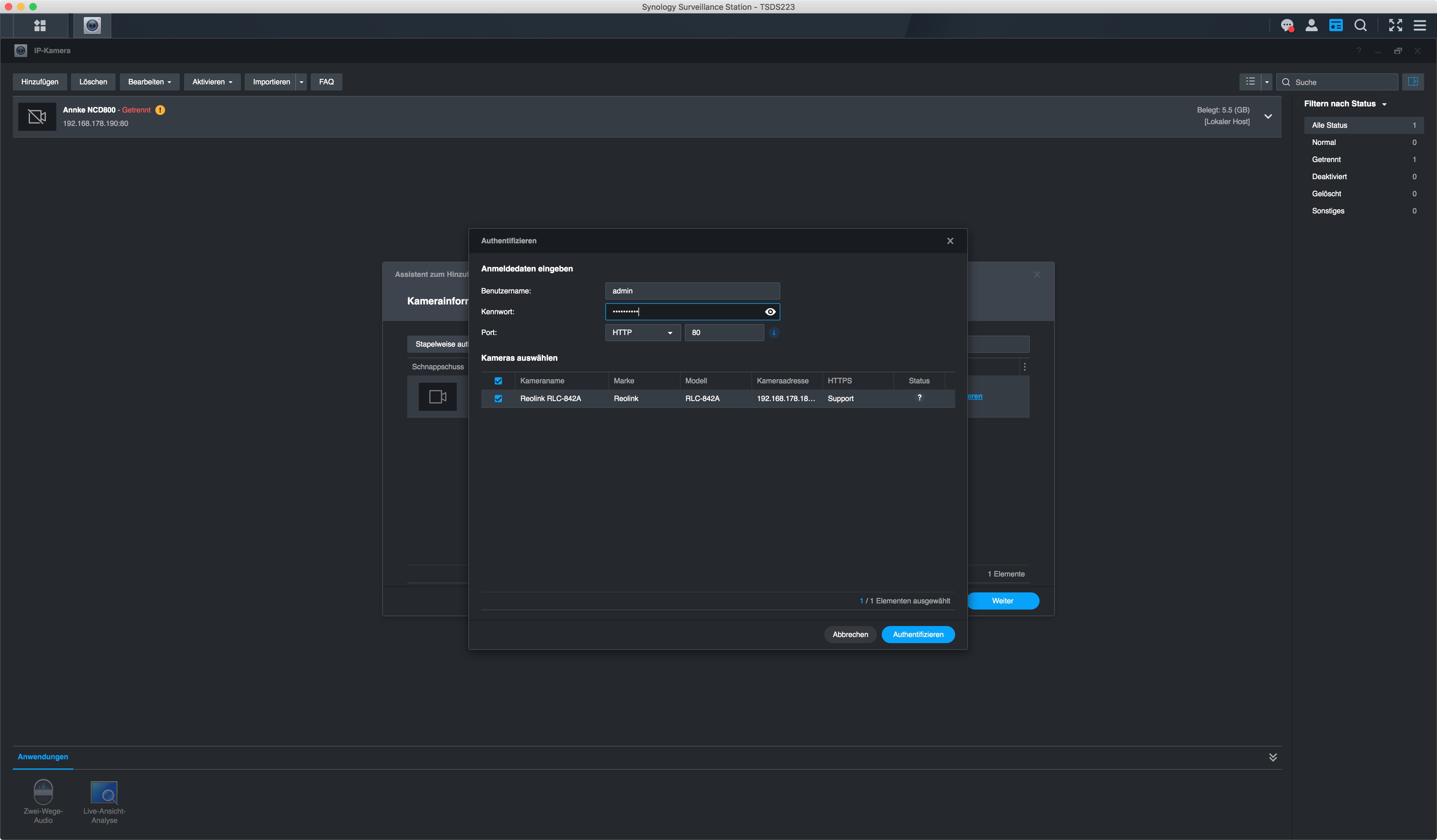Open the top bar search icon
This screenshot has width=1437, height=840.
coord(1360,25)
